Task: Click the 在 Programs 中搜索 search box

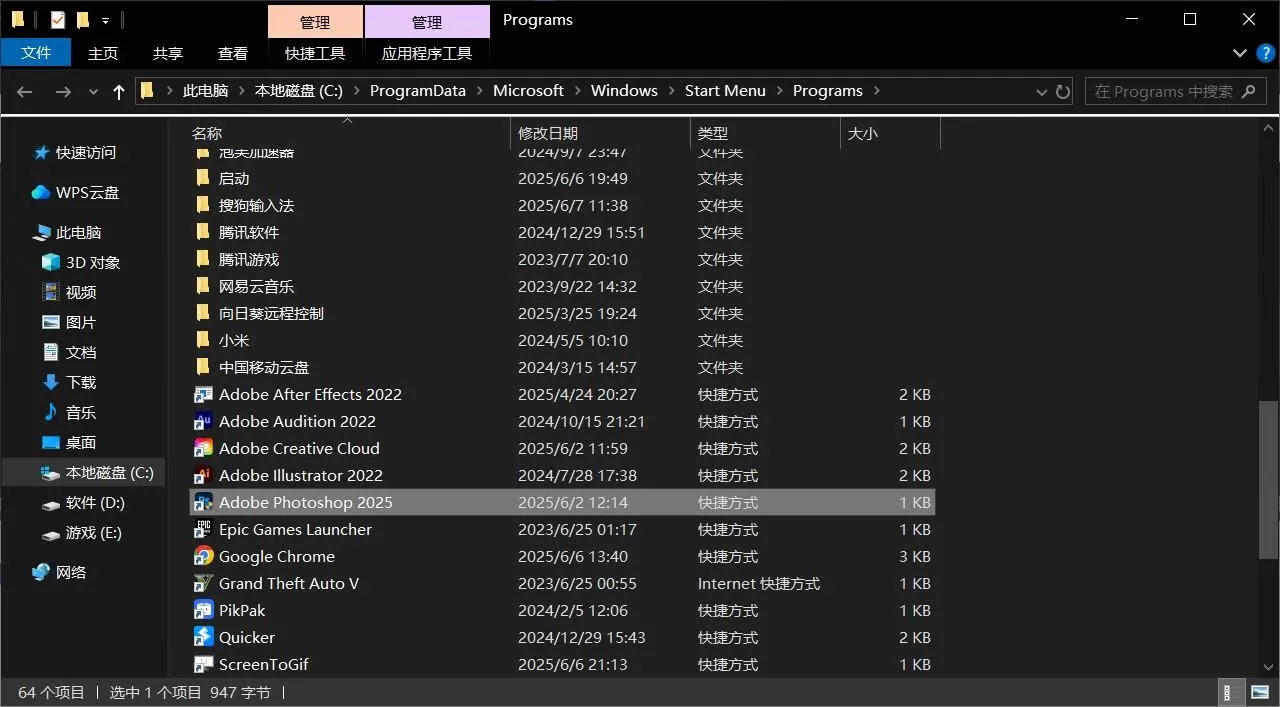Action: click(x=1175, y=91)
